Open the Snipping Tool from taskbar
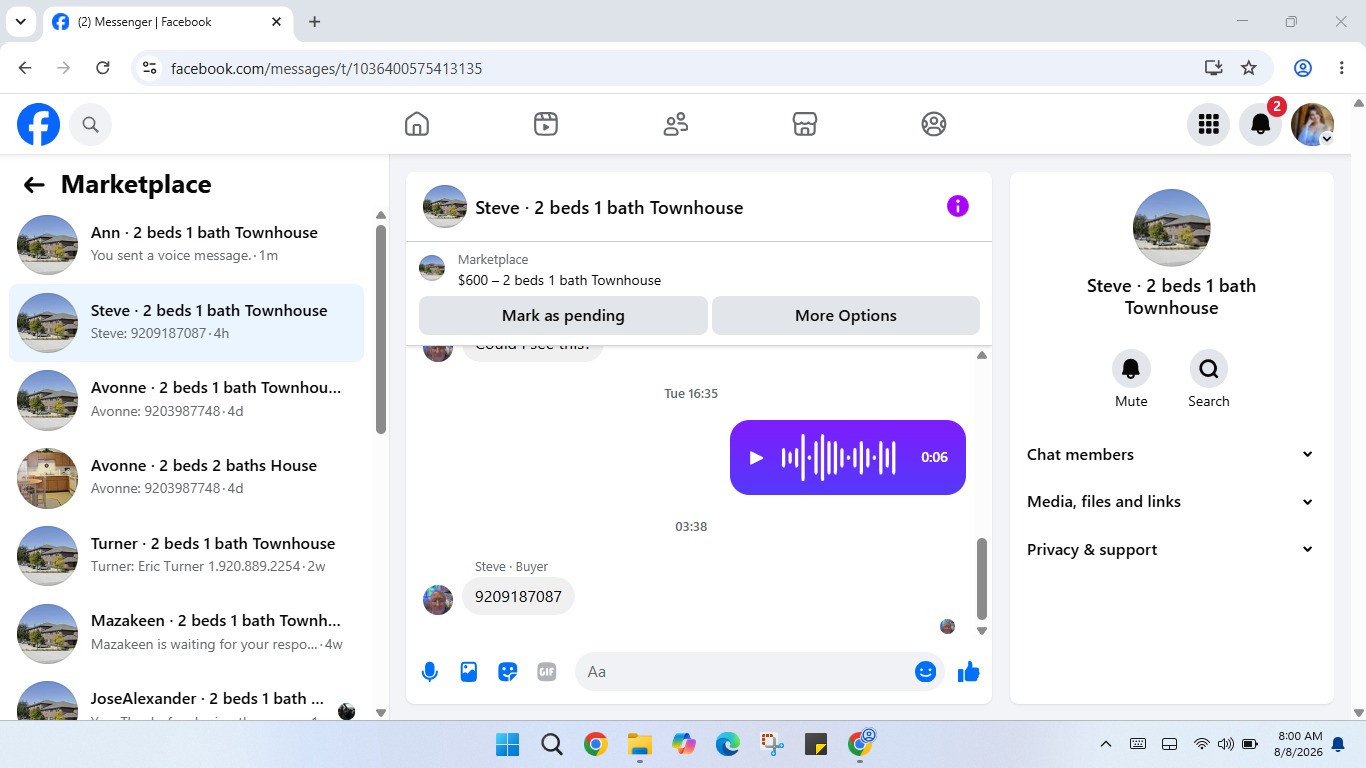This screenshot has width=1366, height=768. pos(771,744)
